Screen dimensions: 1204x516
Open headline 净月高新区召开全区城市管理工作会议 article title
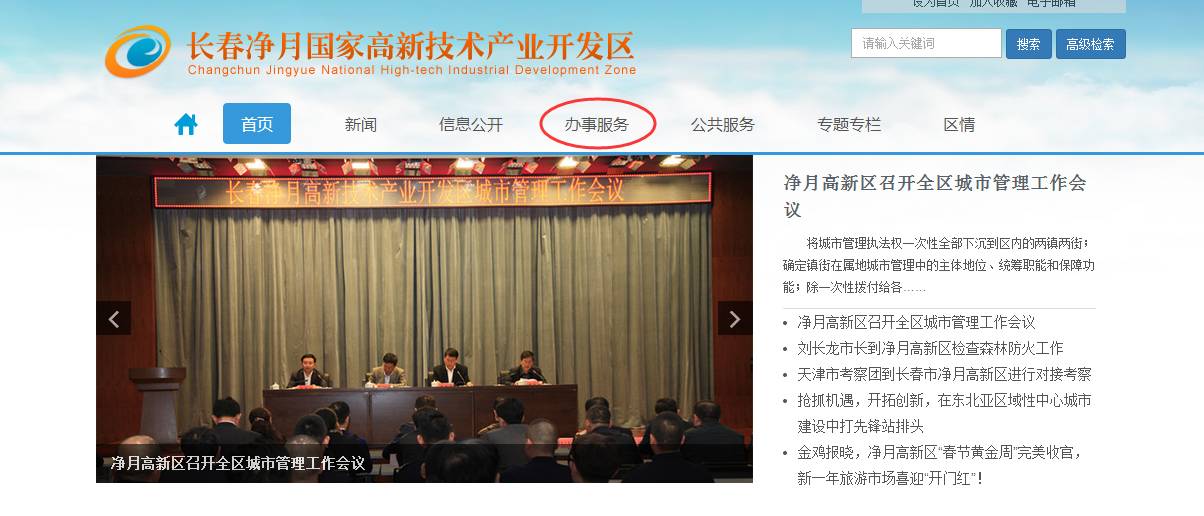(935, 196)
